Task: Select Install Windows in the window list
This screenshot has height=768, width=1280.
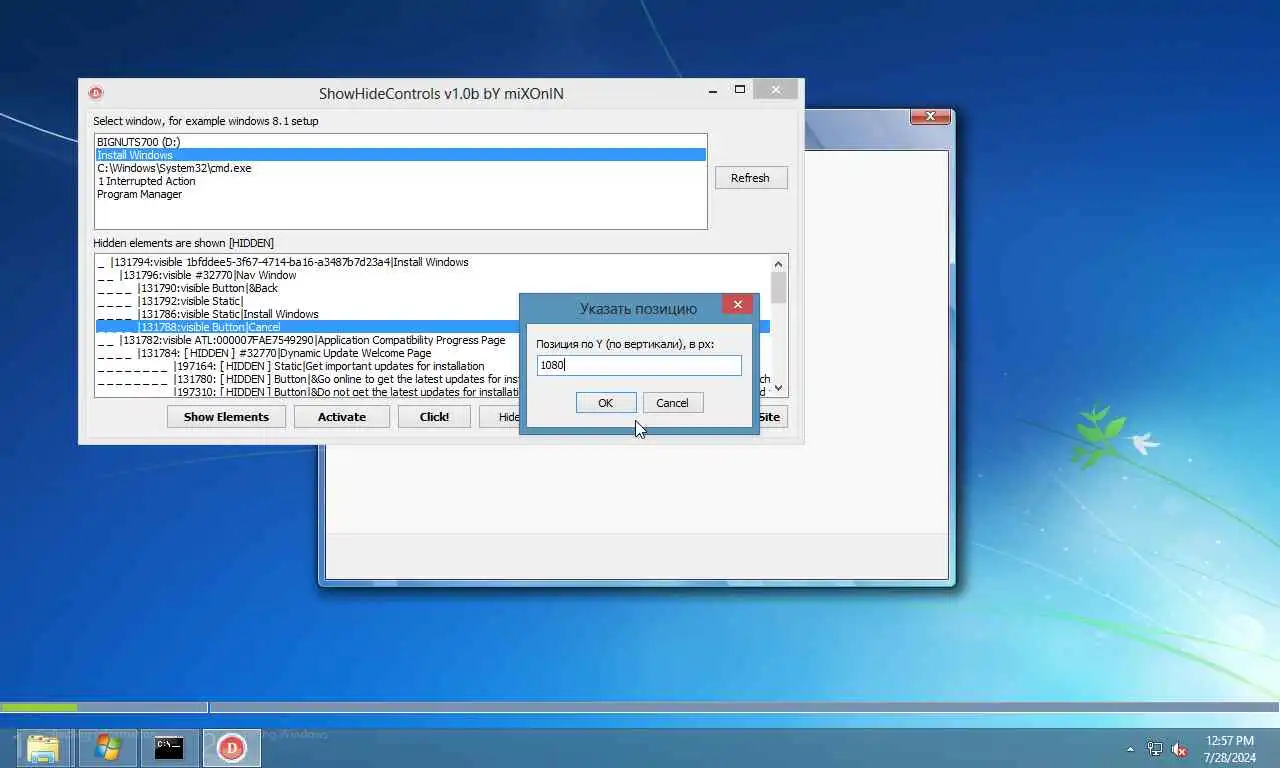Action: (x=401, y=155)
